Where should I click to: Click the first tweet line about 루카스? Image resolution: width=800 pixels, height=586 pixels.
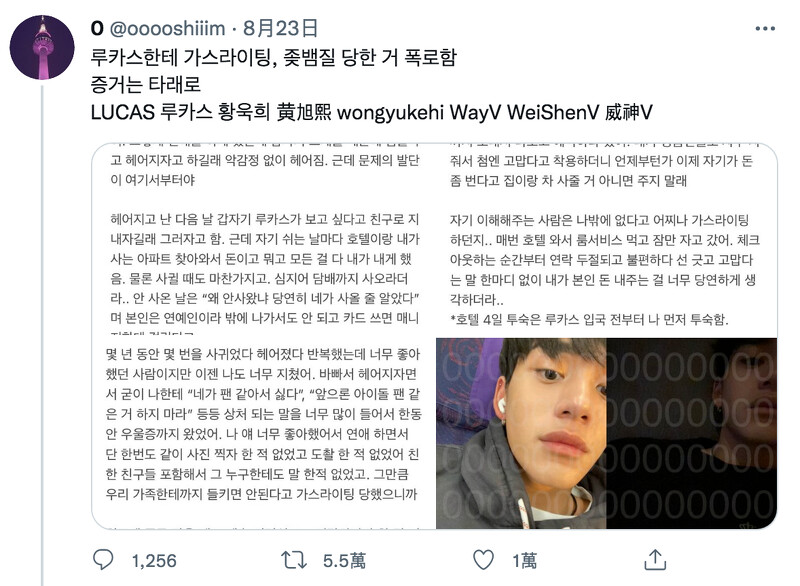pyautogui.click(x=273, y=57)
